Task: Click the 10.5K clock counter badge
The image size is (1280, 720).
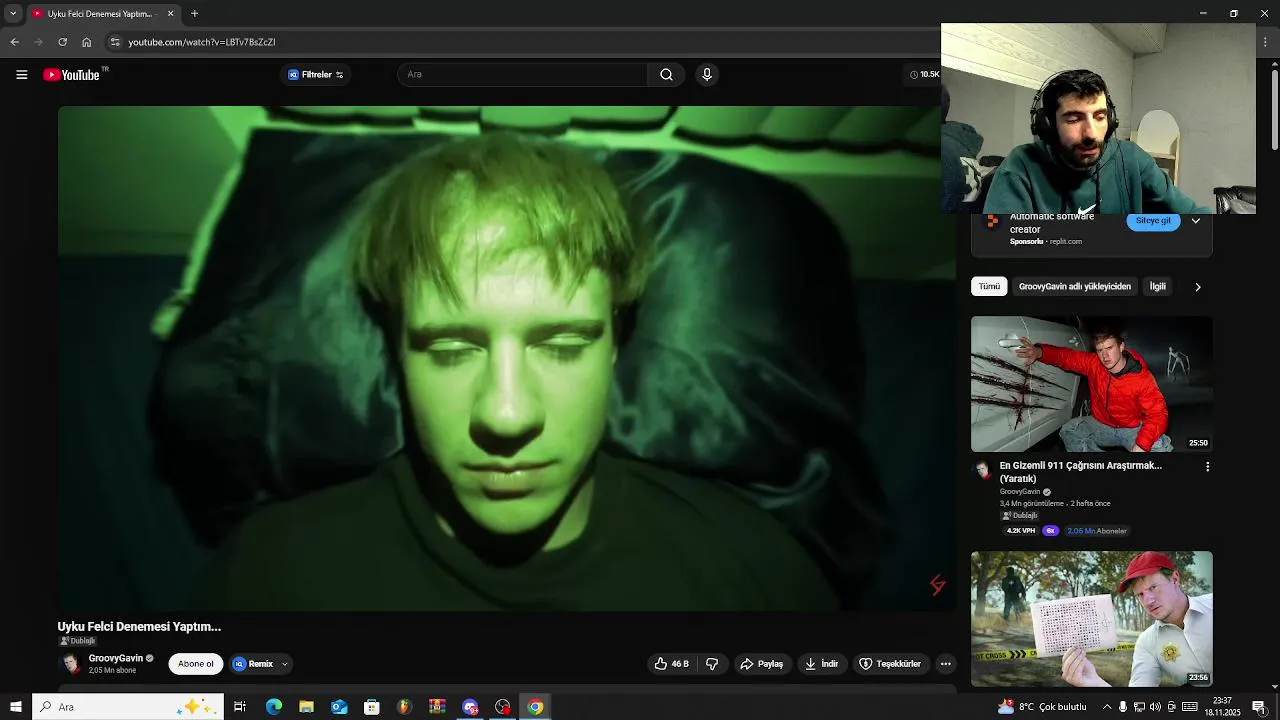Action: point(925,75)
